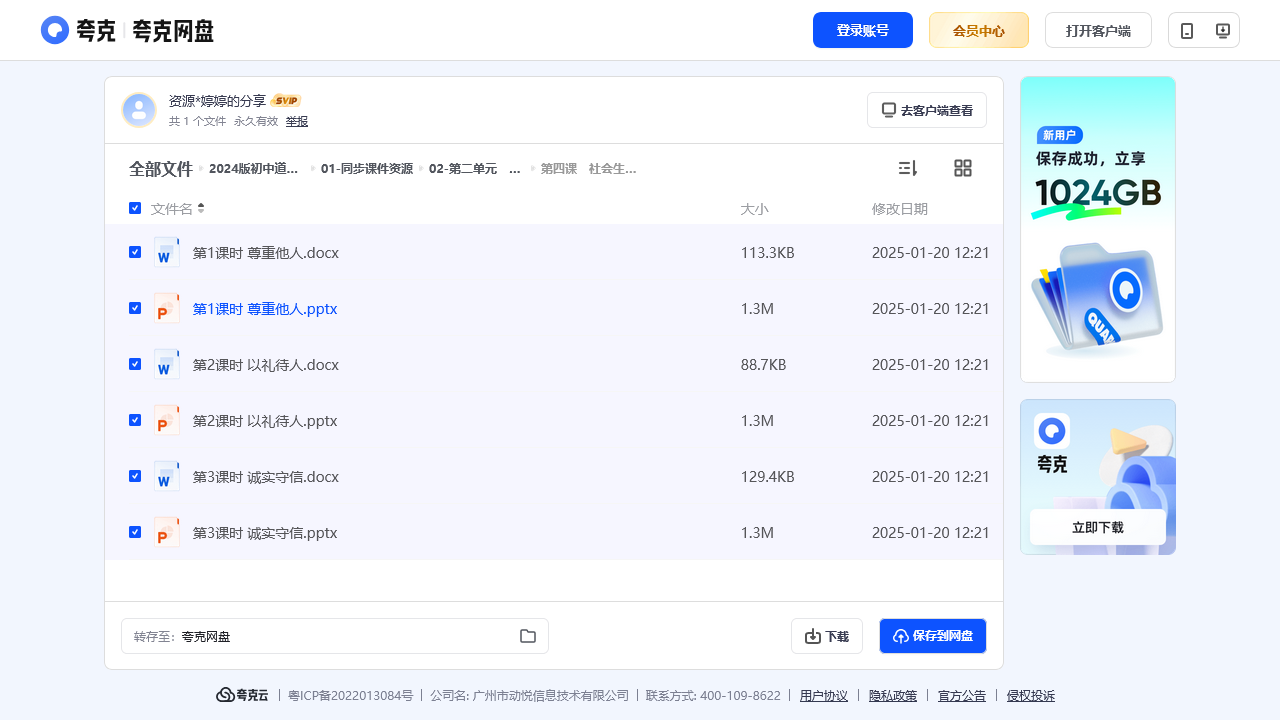Uncheck 第2课时 以礼待人.docx checkbox
Viewport: 1280px width, 720px height.
tap(135, 364)
